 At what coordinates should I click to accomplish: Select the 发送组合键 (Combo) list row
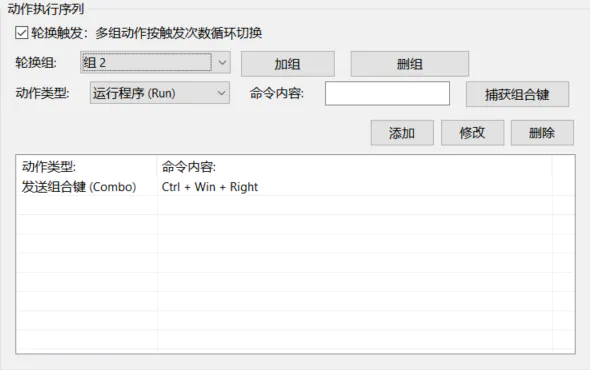pyautogui.click(x=295, y=187)
